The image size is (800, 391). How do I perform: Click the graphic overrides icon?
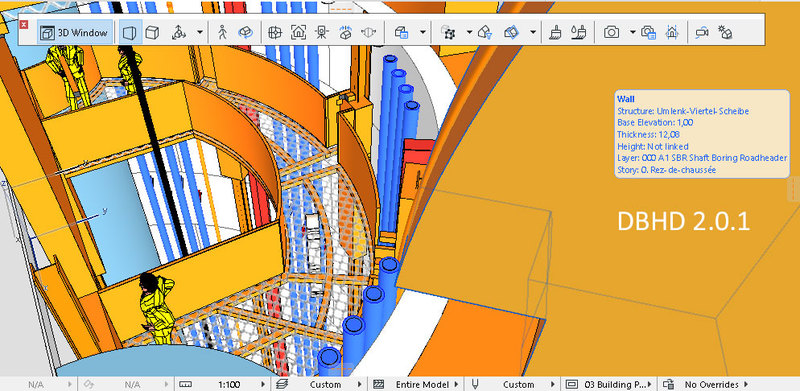click(667, 384)
